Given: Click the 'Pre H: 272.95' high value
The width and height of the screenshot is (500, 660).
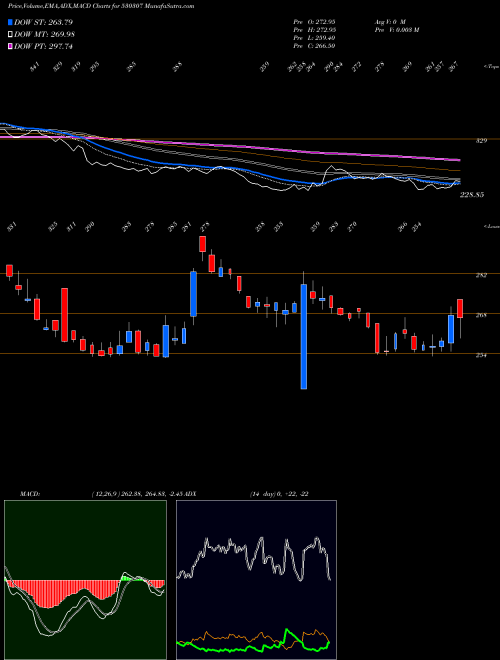Looking at the screenshot, I should pyautogui.click(x=314, y=30).
